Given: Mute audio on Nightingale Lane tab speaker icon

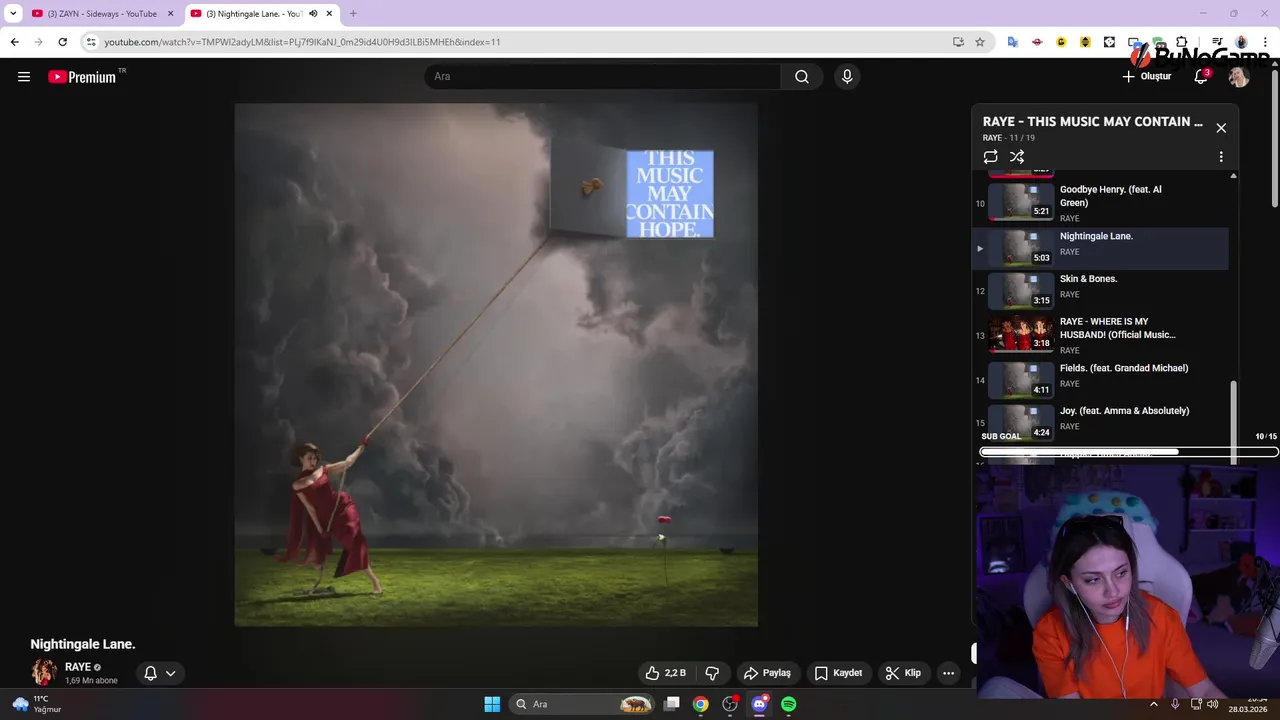Looking at the screenshot, I should (313, 14).
